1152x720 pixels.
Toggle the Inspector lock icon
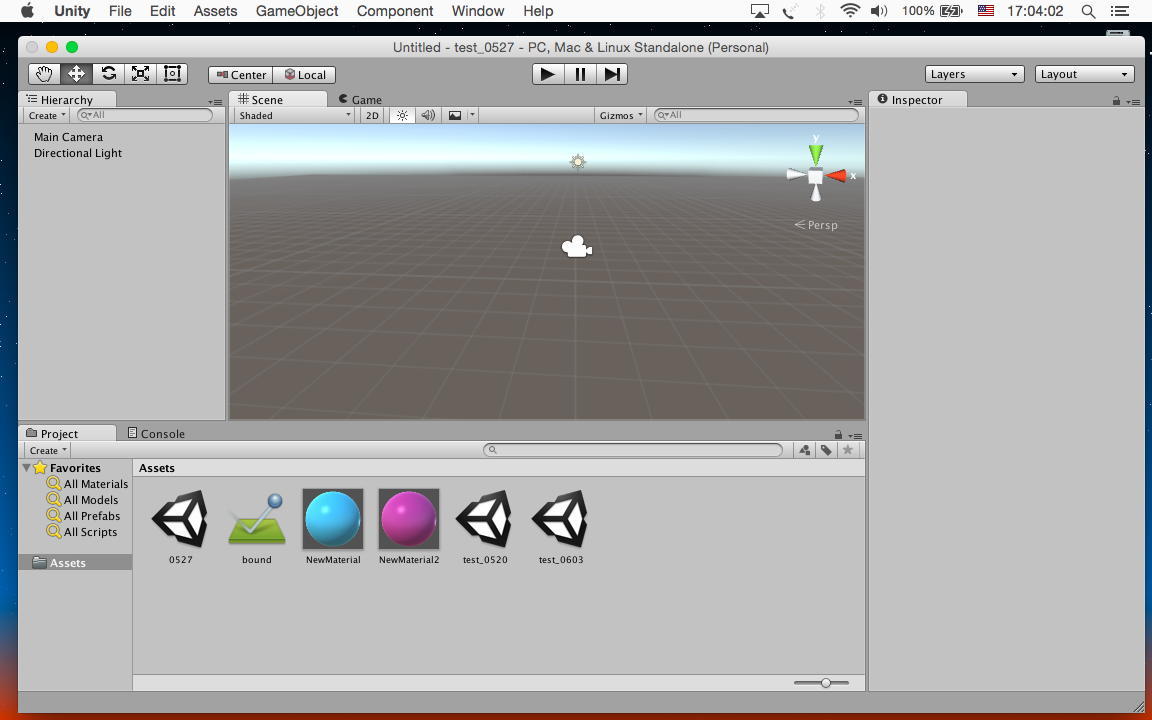tap(1116, 101)
